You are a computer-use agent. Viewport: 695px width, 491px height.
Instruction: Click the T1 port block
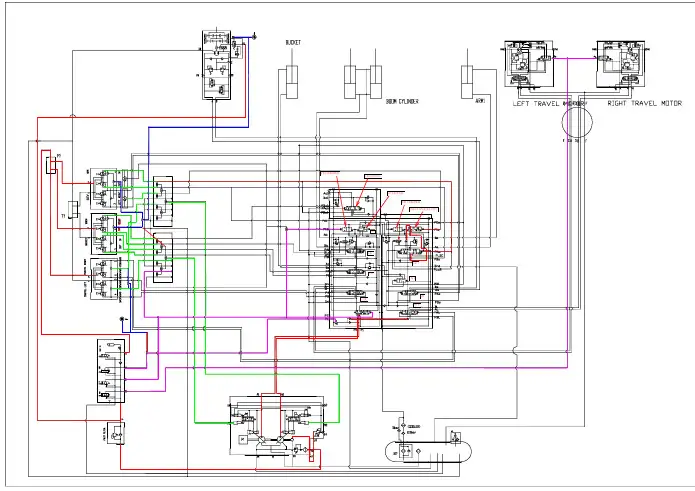[73, 209]
